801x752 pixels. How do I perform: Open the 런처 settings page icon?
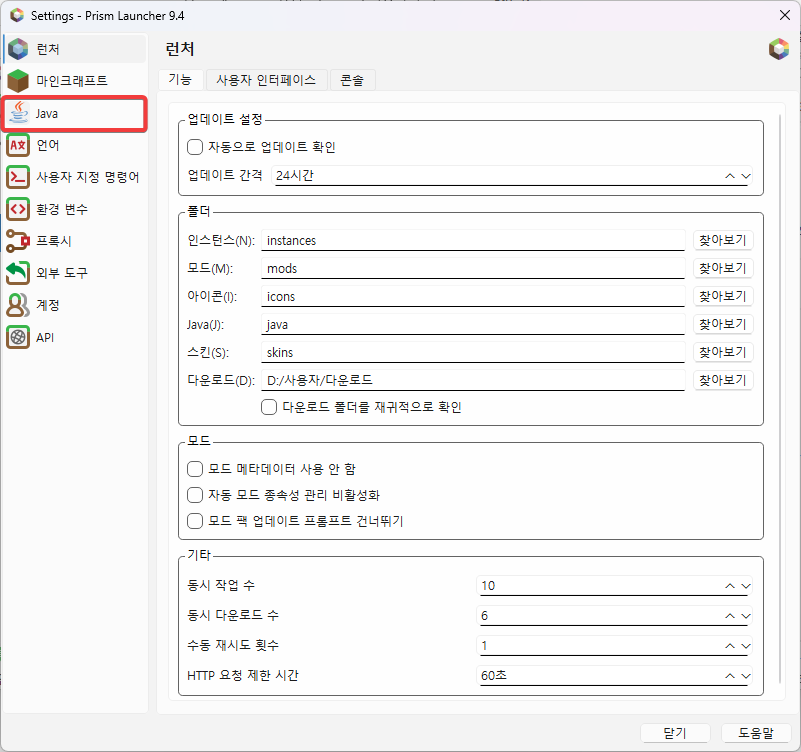coord(18,49)
